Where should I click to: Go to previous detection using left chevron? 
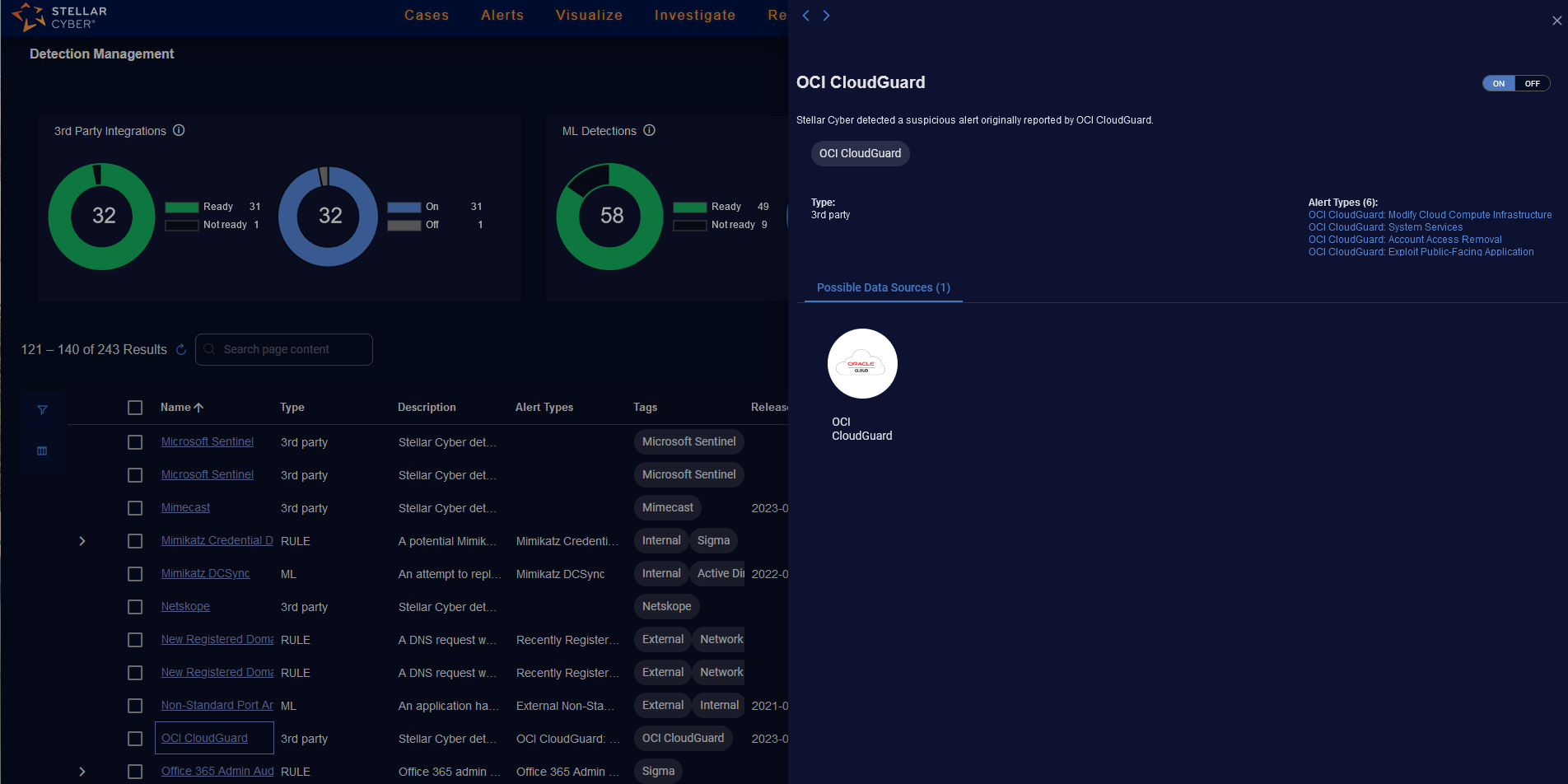pyautogui.click(x=806, y=16)
